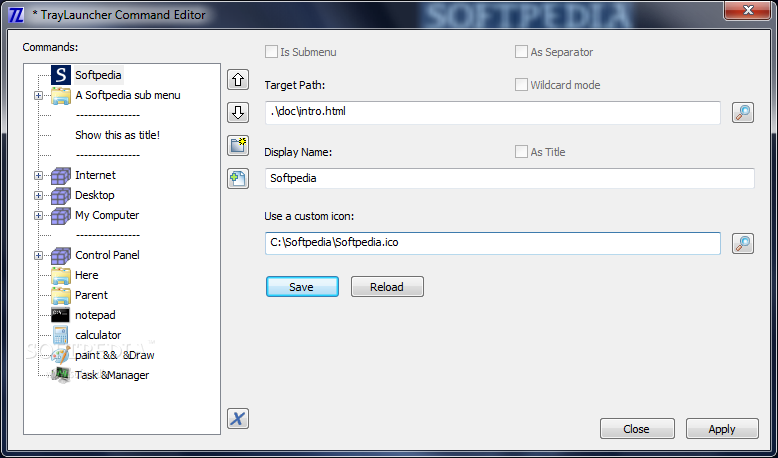Select 'paint && &Draw' entry
778x458 pixels.
pyautogui.click(x=115, y=355)
